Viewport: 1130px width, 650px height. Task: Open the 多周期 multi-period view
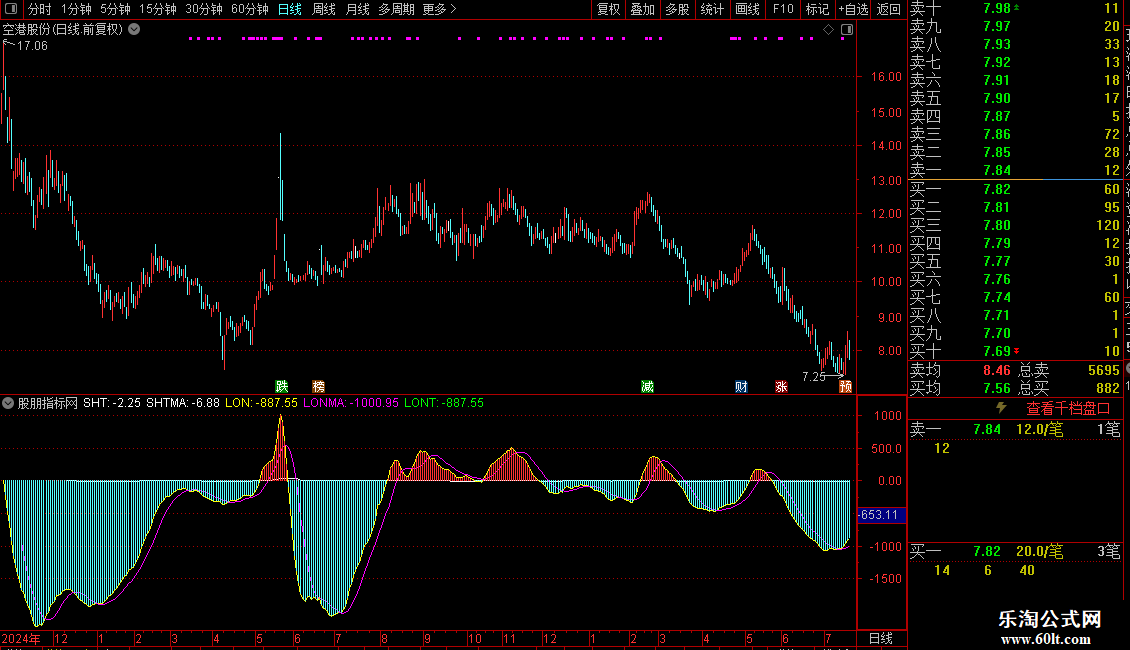coord(396,9)
